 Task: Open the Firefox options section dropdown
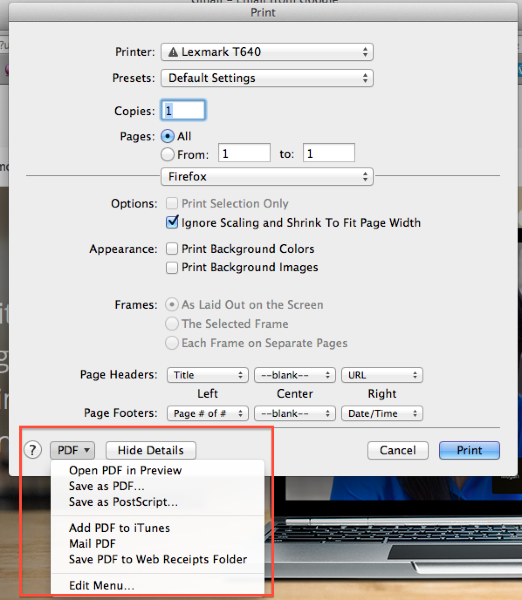(x=267, y=177)
